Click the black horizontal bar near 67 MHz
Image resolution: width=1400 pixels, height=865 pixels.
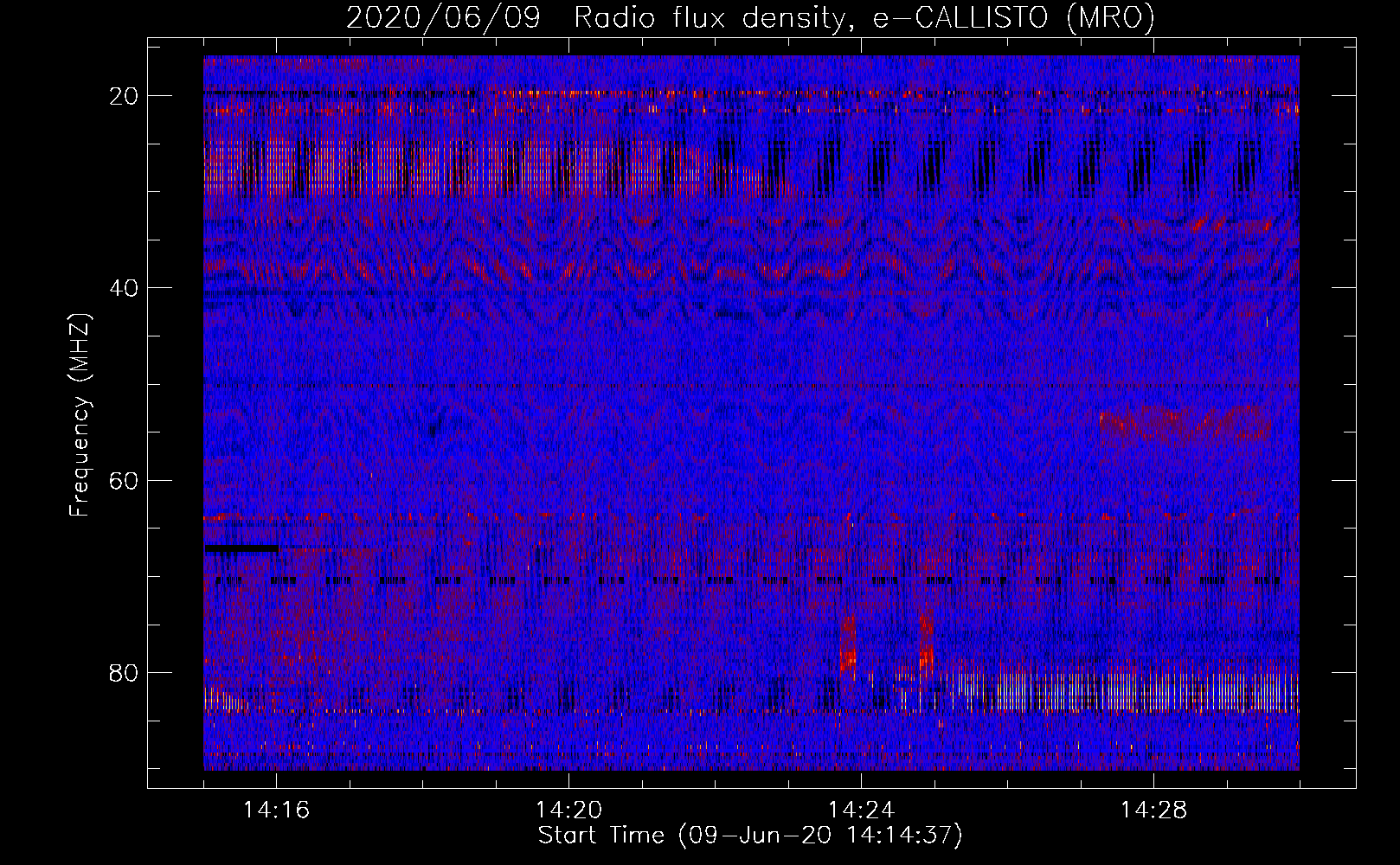pyautogui.click(x=242, y=548)
